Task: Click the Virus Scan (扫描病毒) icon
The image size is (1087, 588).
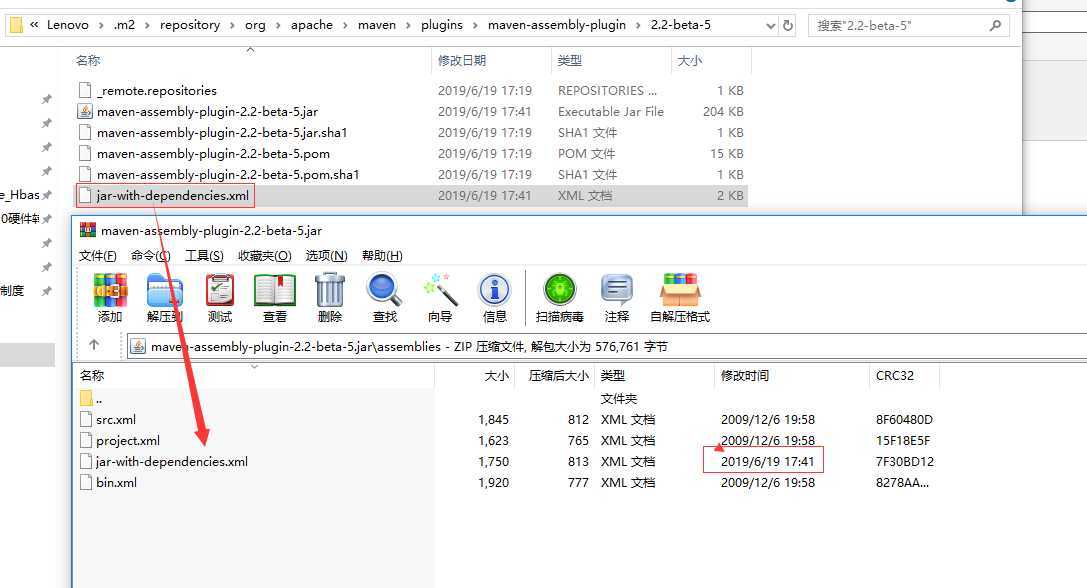Action: coord(560,290)
